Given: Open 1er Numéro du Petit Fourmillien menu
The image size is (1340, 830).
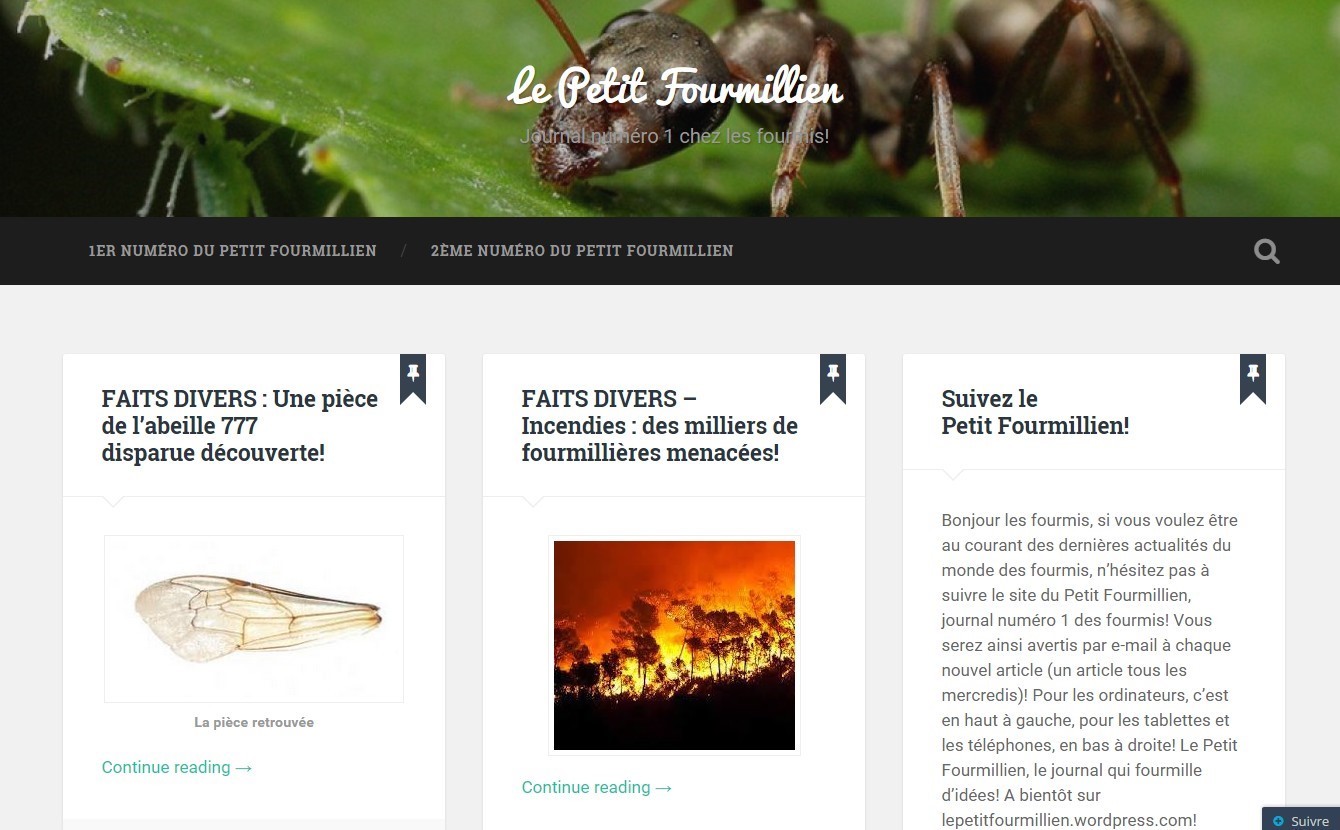Looking at the screenshot, I should coord(232,251).
